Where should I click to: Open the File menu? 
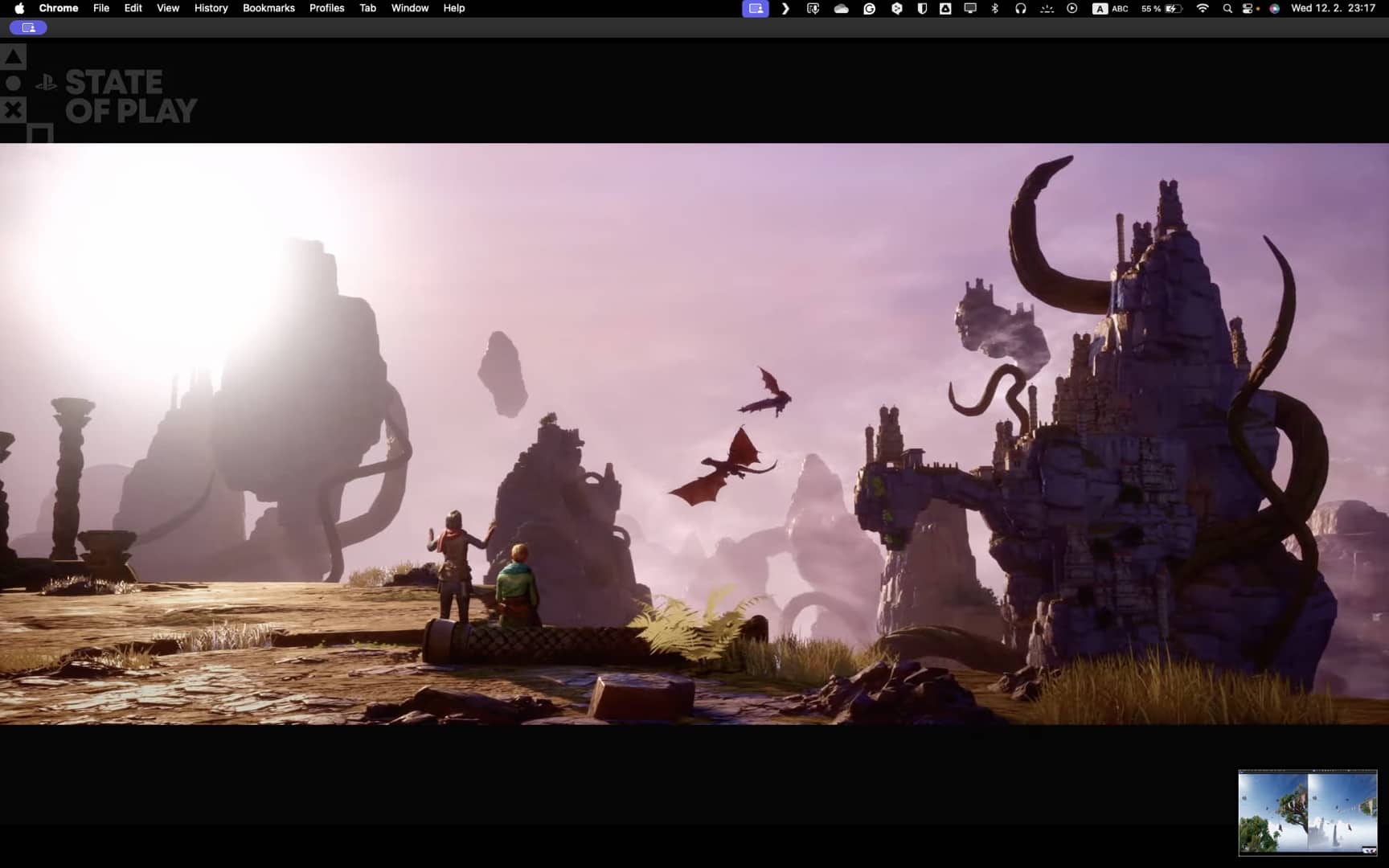[x=101, y=8]
